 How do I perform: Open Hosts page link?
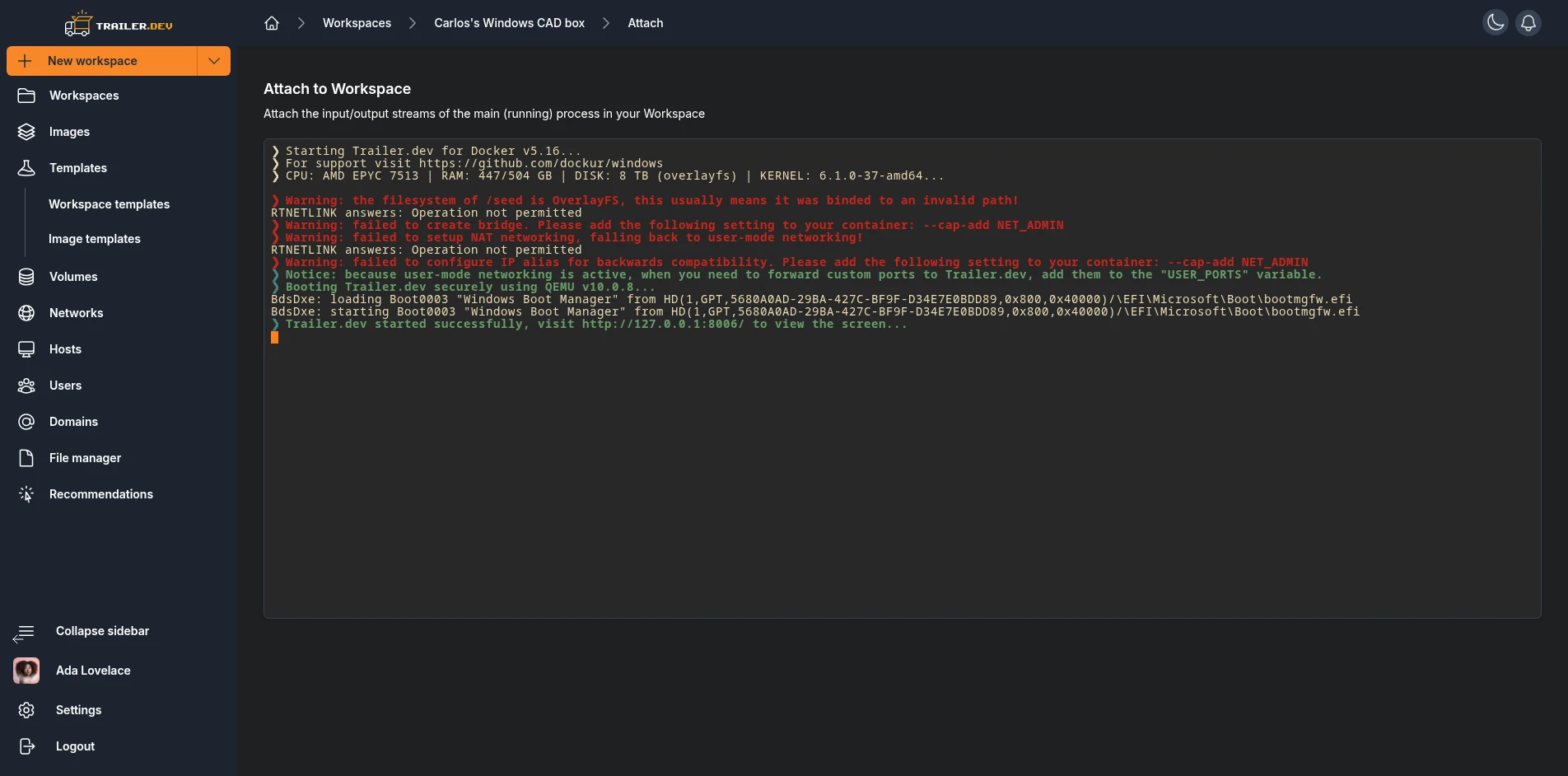pyautogui.click(x=65, y=349)
